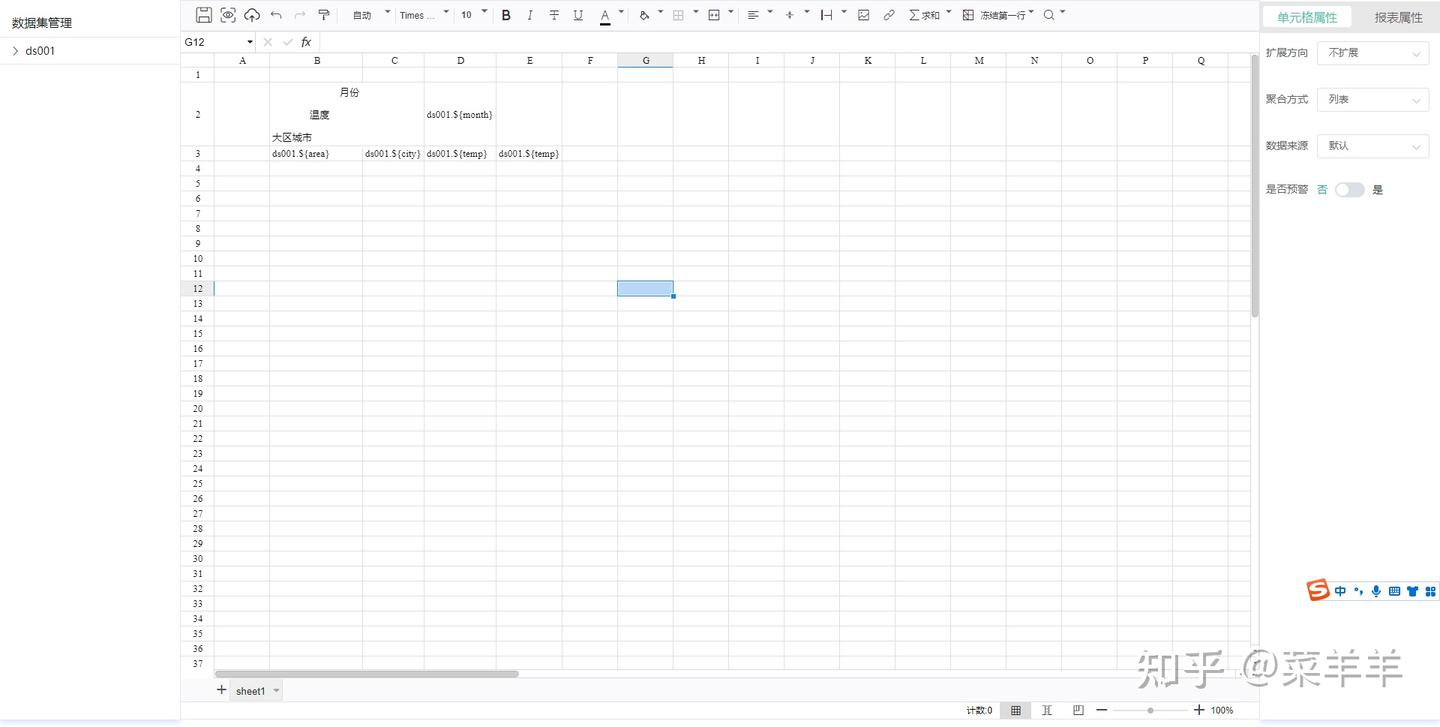The width and height of the screenshot is (1440, 727).
Task: Expand the 扩展方向 dropdown showing 不扩展
Action: [x=1372, y=52]
